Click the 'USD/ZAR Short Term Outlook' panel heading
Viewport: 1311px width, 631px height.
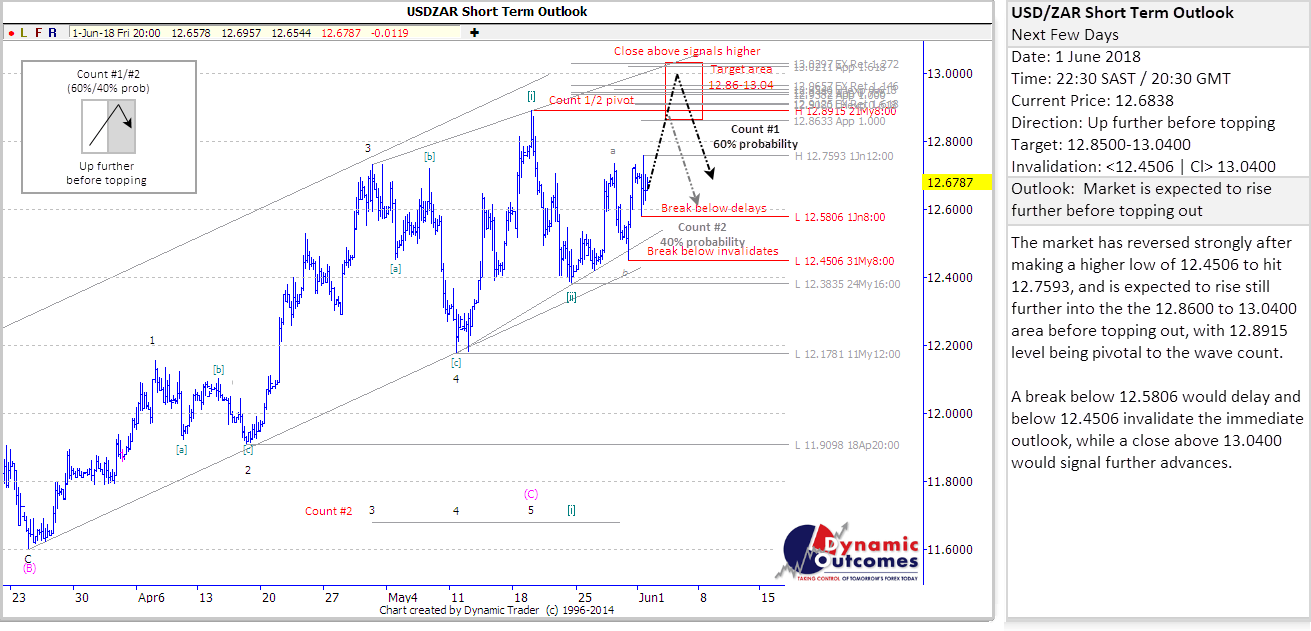point(1123,13)
